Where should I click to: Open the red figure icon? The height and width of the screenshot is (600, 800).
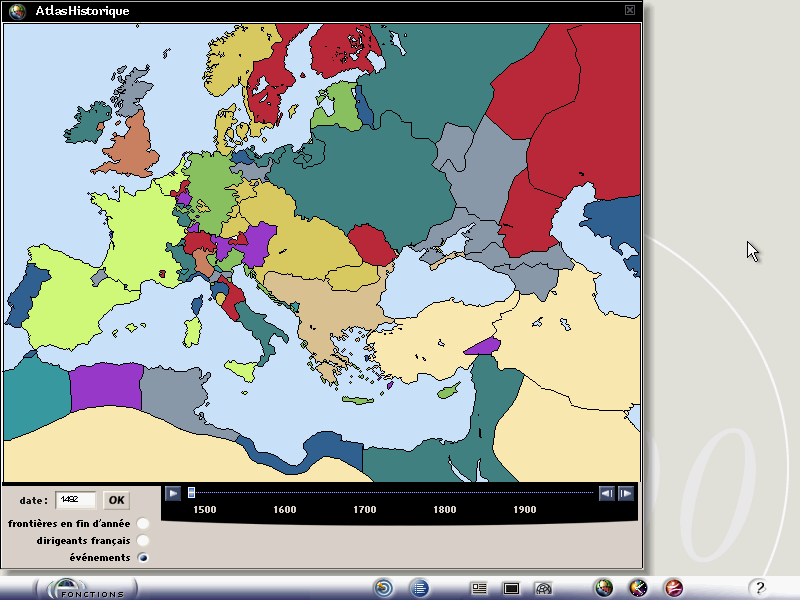pos(673,588)
